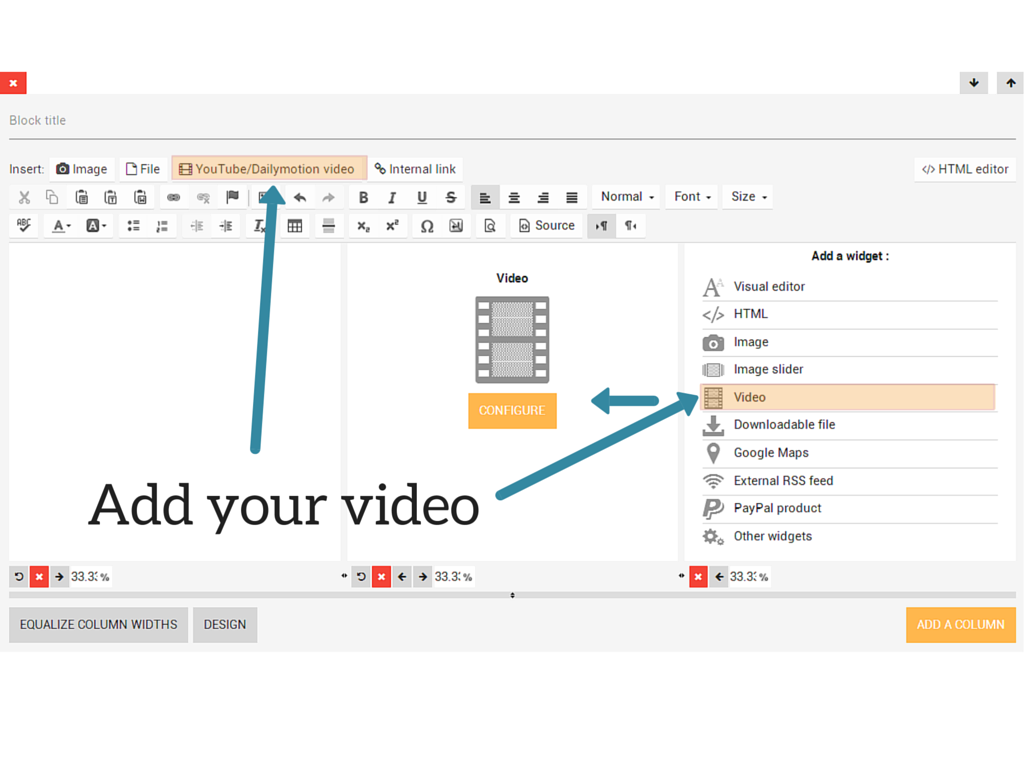
Task: Open the text color picker
Action: pyautogui.click(x=61, y=226)
